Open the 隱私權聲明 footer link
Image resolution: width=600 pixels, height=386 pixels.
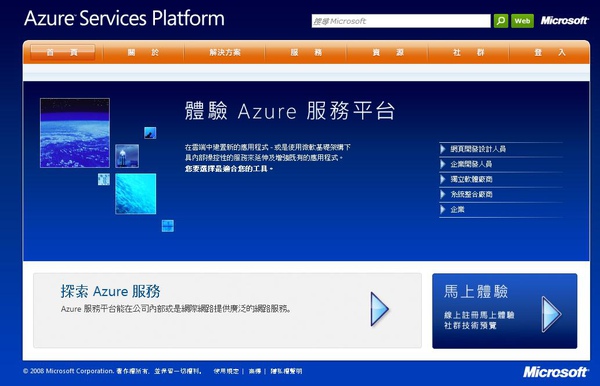[286, 371]
